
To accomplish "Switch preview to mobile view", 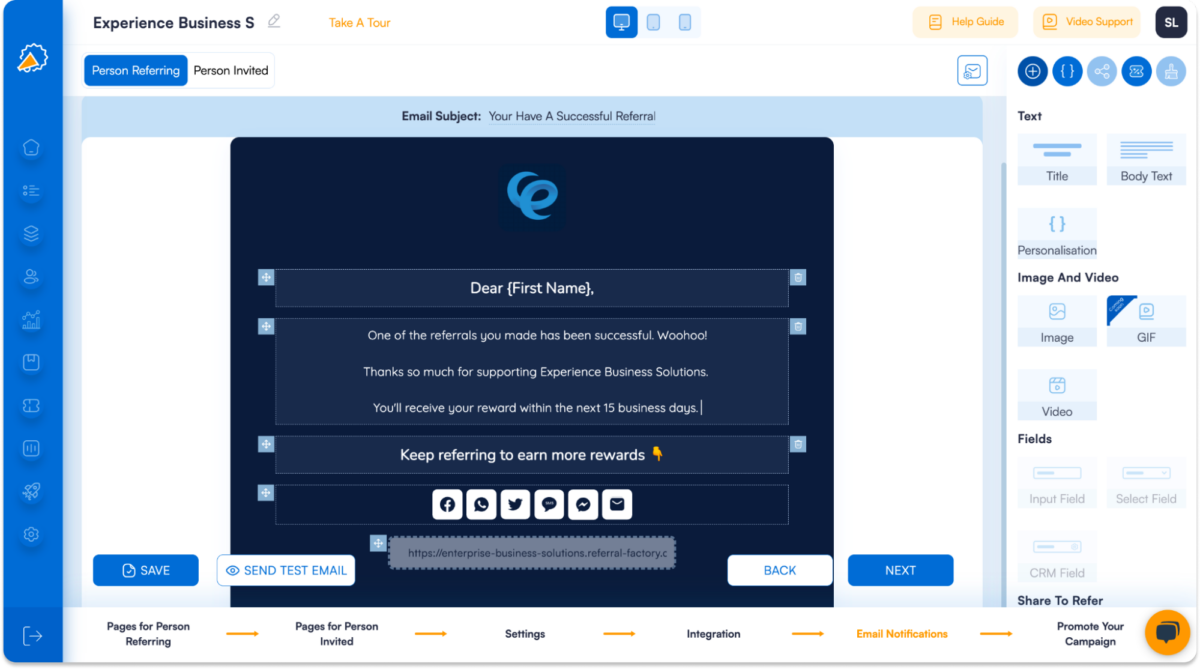I will coord(685,21).
